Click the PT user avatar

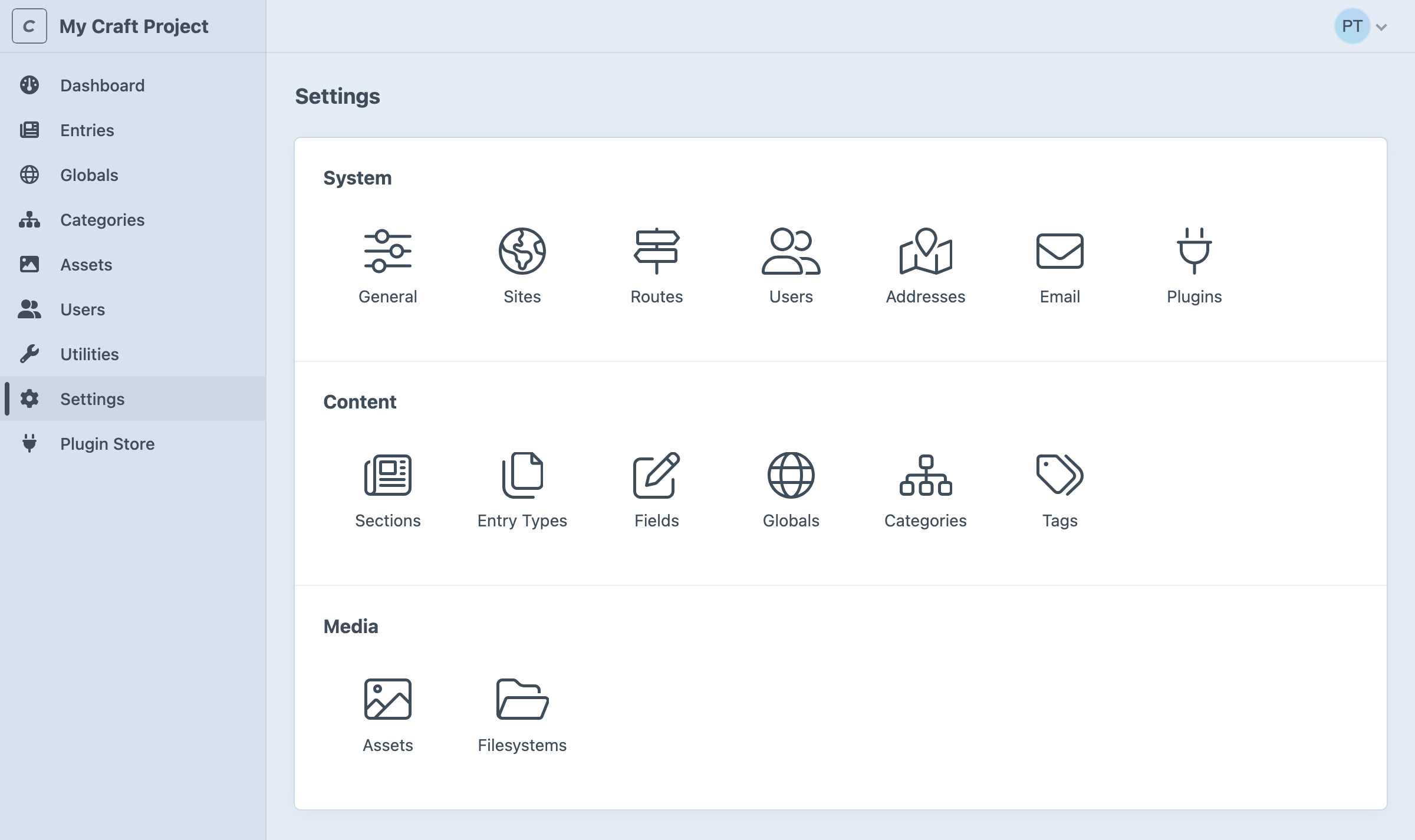[1352, 26]
